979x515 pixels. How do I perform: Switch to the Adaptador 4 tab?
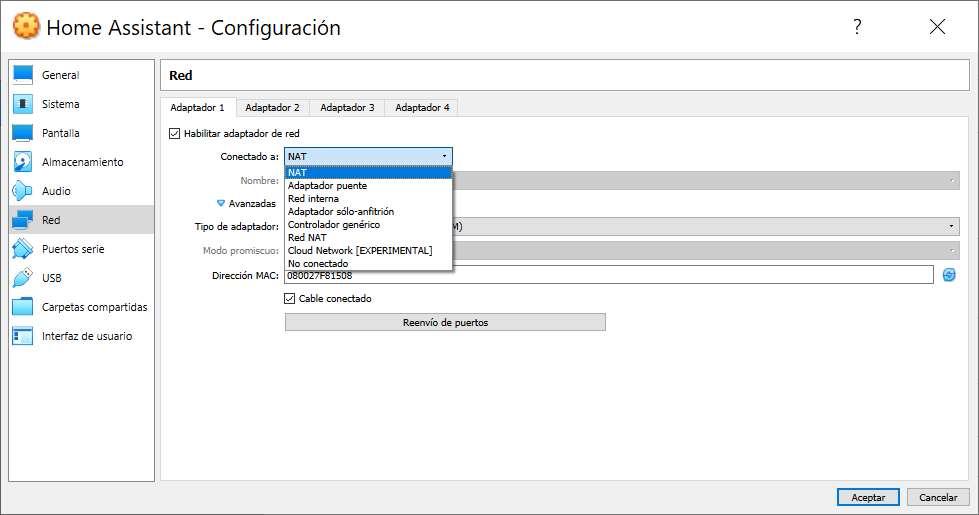[x=422, y=107]
